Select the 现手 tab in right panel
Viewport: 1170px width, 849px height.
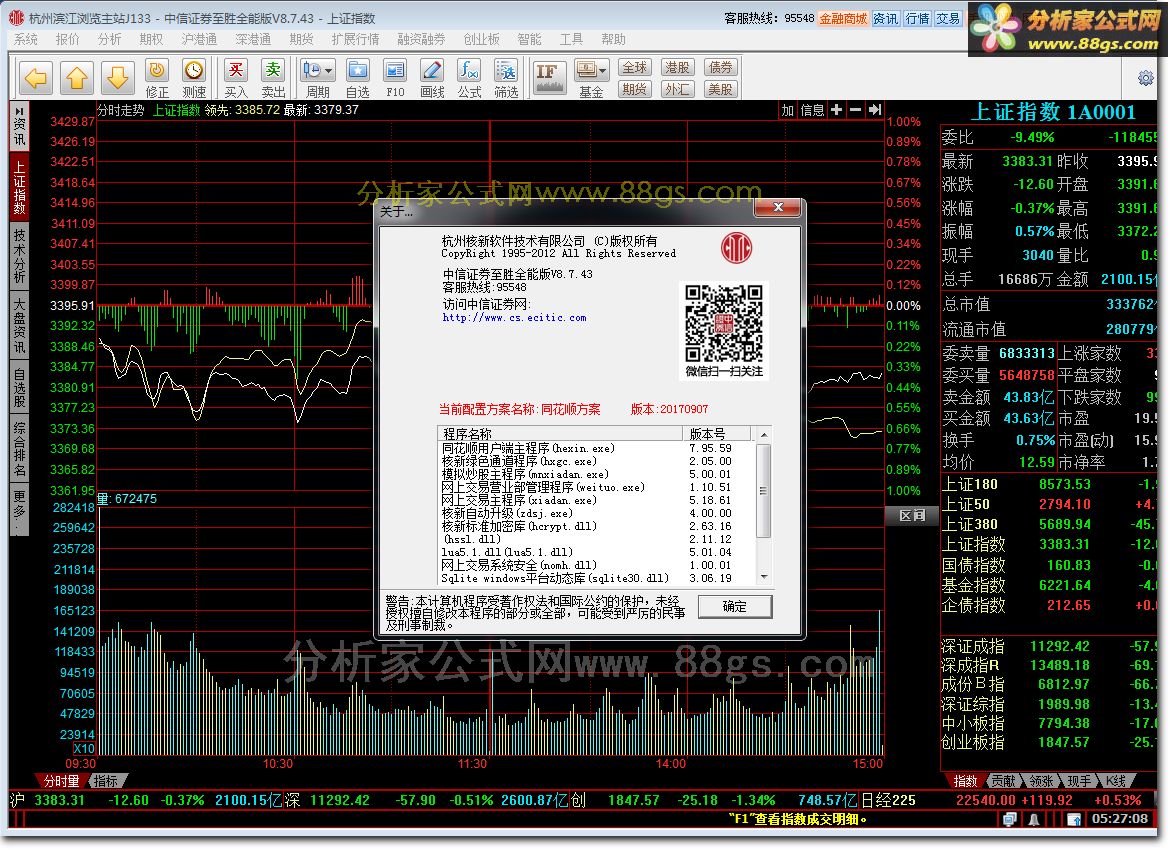point(1079,781)
